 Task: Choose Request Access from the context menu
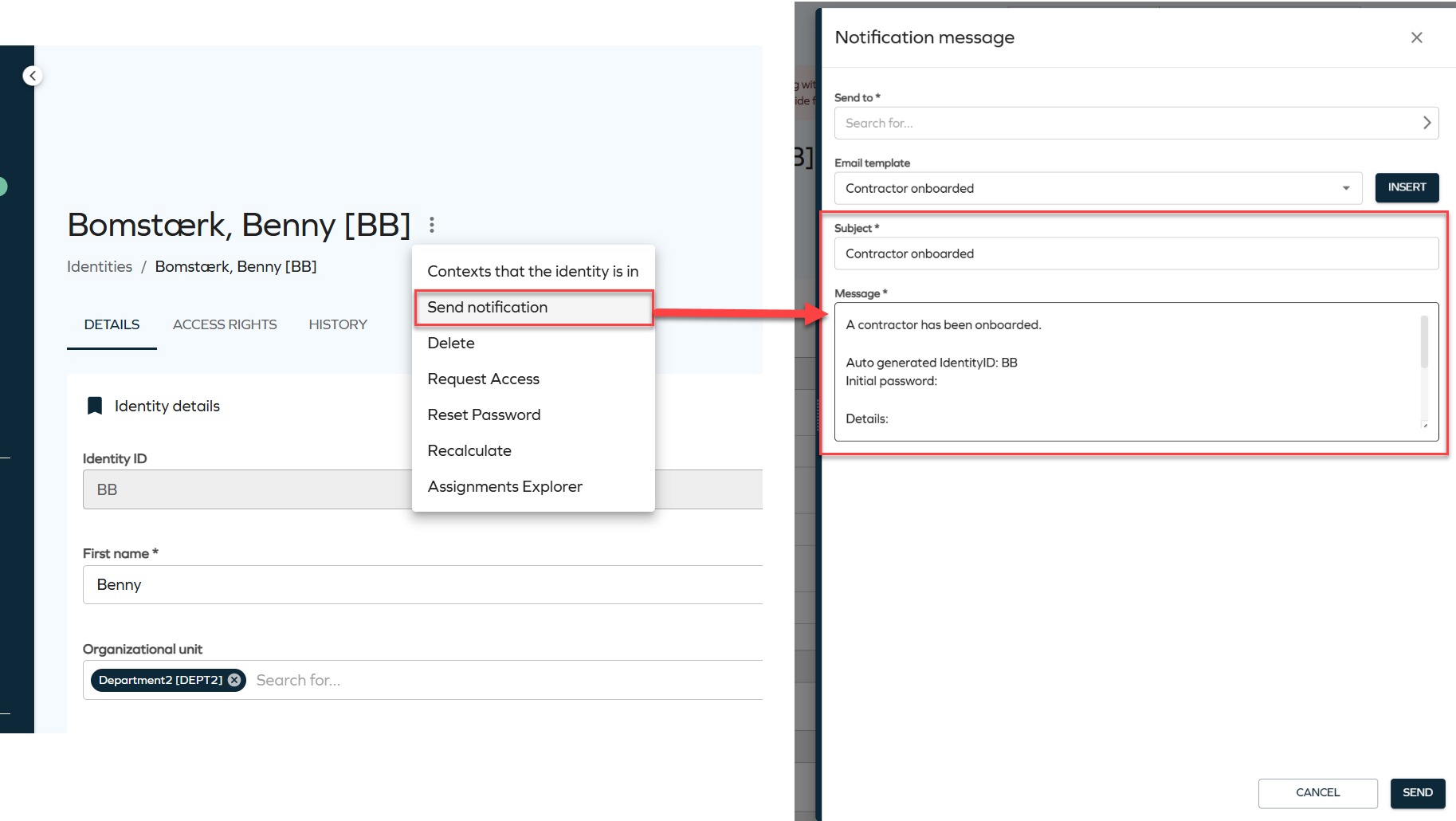tap(483, 379)
